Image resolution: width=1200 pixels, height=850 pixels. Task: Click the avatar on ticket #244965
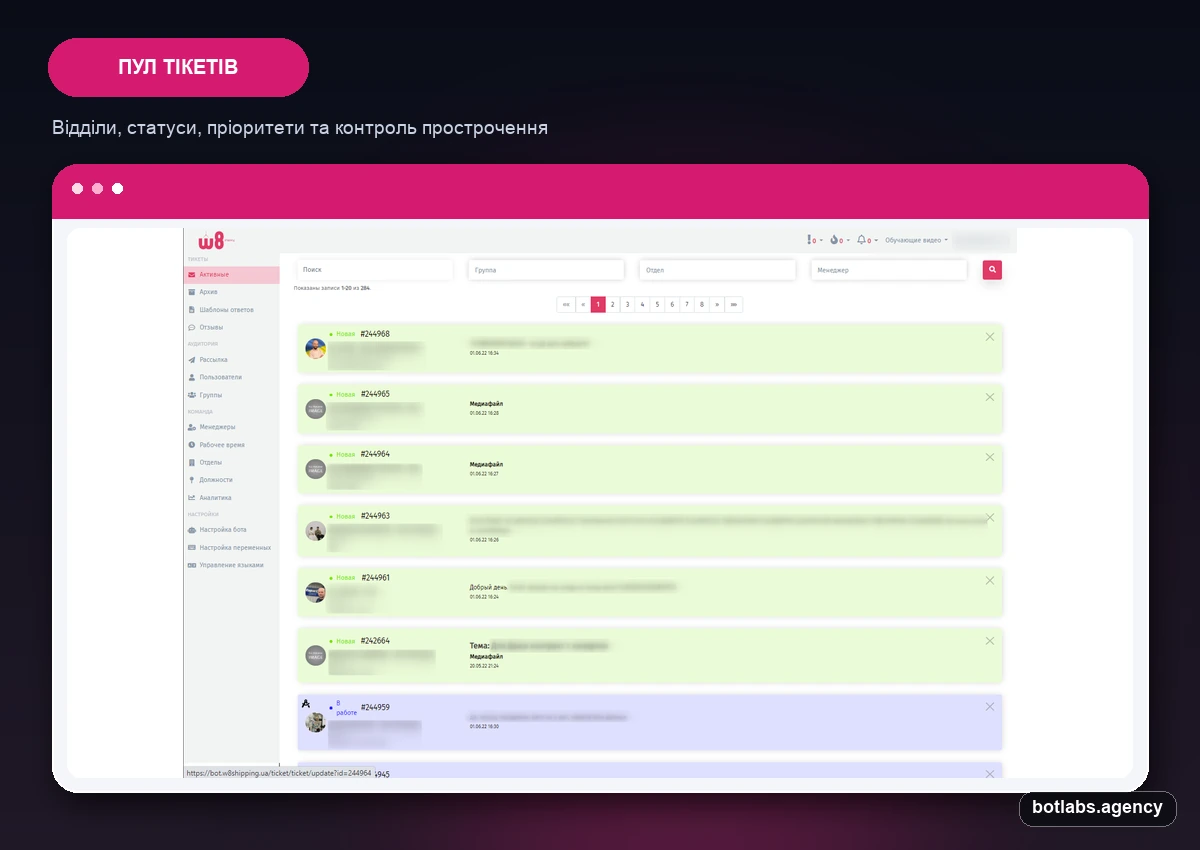point(315,409)
